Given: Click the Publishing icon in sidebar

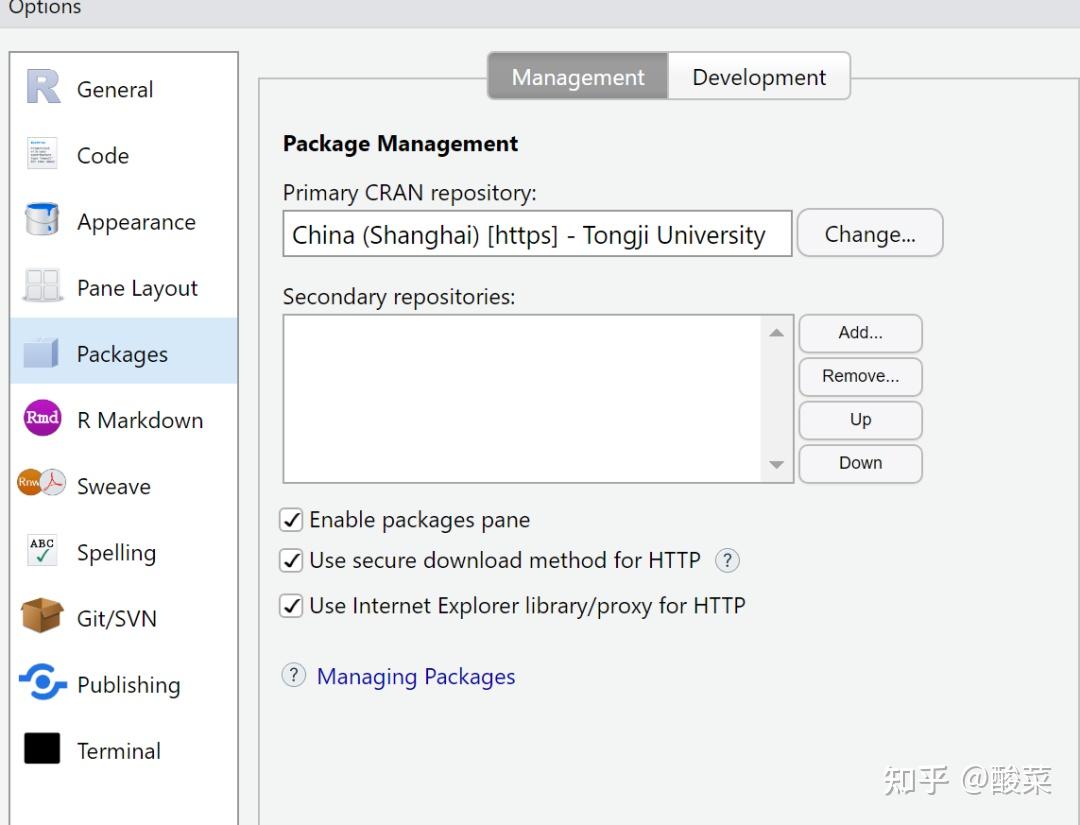Looking at the screenshot, I should tap(43, 683).
